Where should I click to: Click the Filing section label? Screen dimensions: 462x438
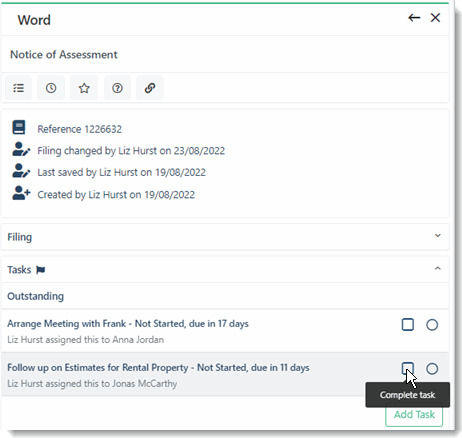[20, 237]
